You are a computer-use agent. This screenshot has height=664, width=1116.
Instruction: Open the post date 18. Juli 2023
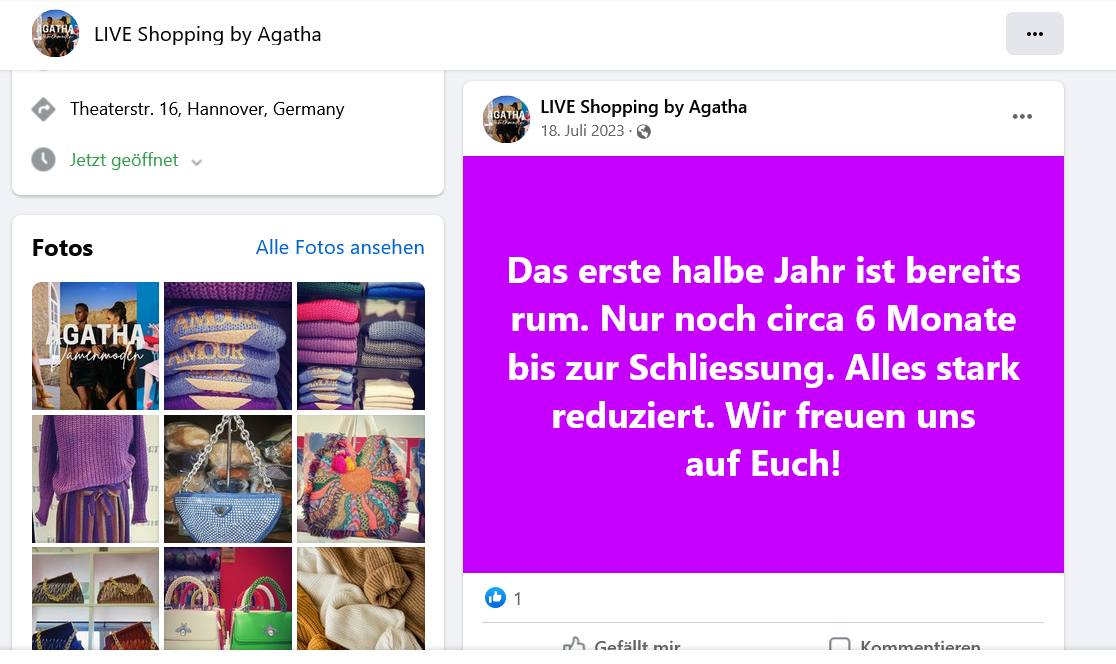(x=582, y=131)
